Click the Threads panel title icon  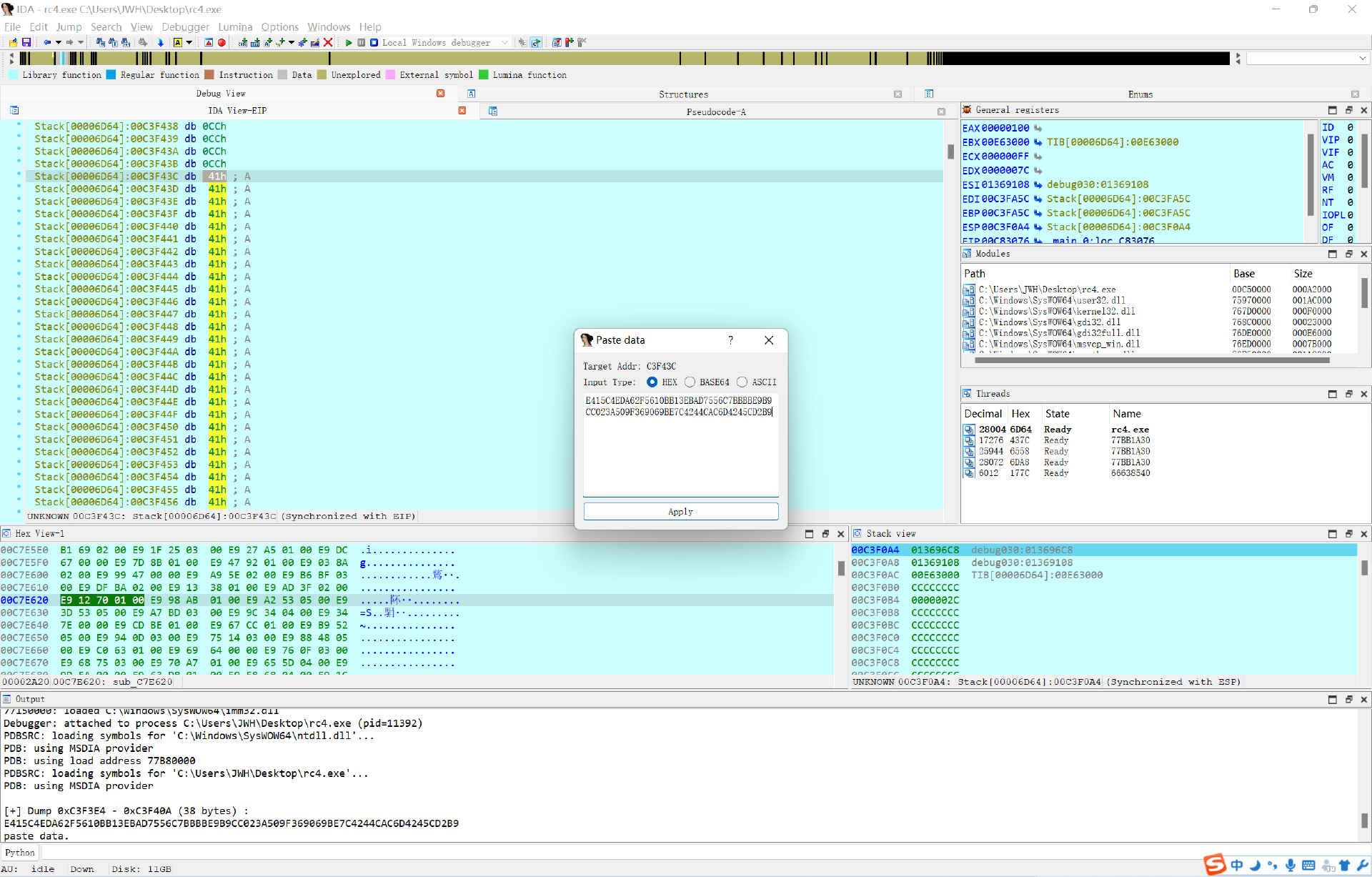pyautogui.click(x=968, y=394)
